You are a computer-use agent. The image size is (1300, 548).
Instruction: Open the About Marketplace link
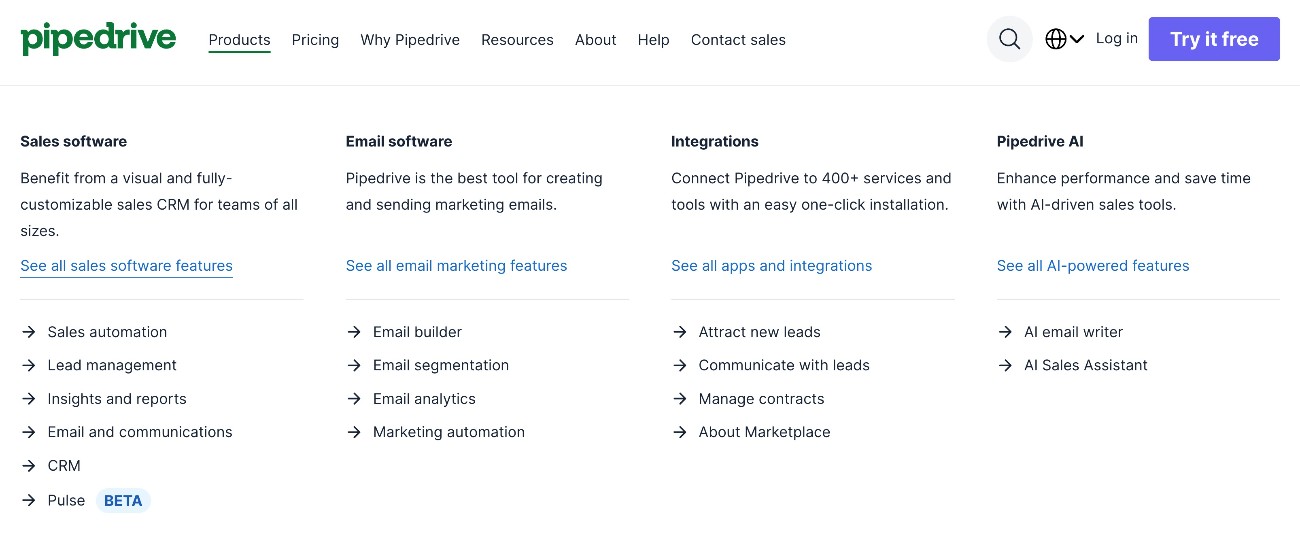point(764,432)
